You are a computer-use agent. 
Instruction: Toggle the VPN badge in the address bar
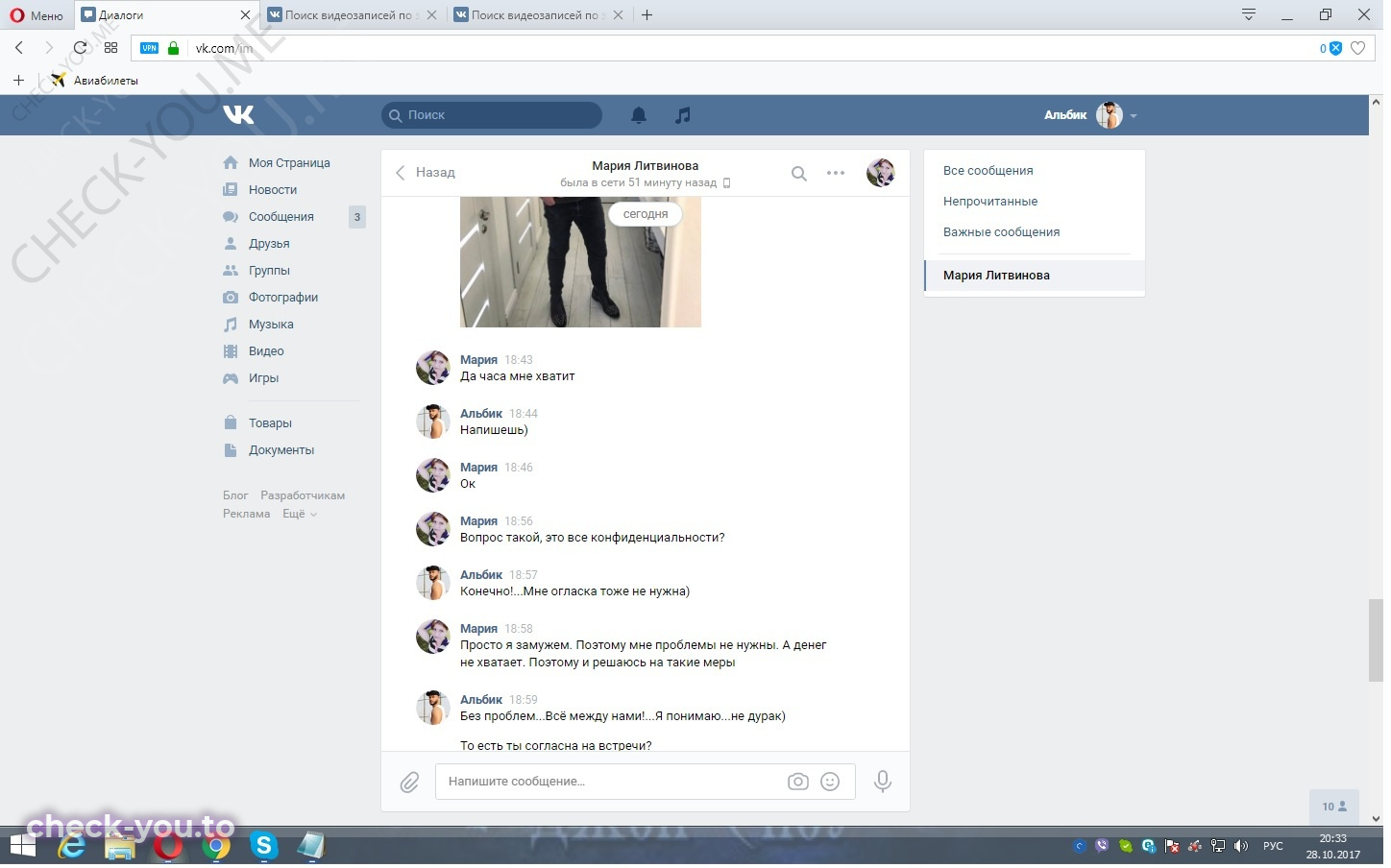click(x=149, y=48)
